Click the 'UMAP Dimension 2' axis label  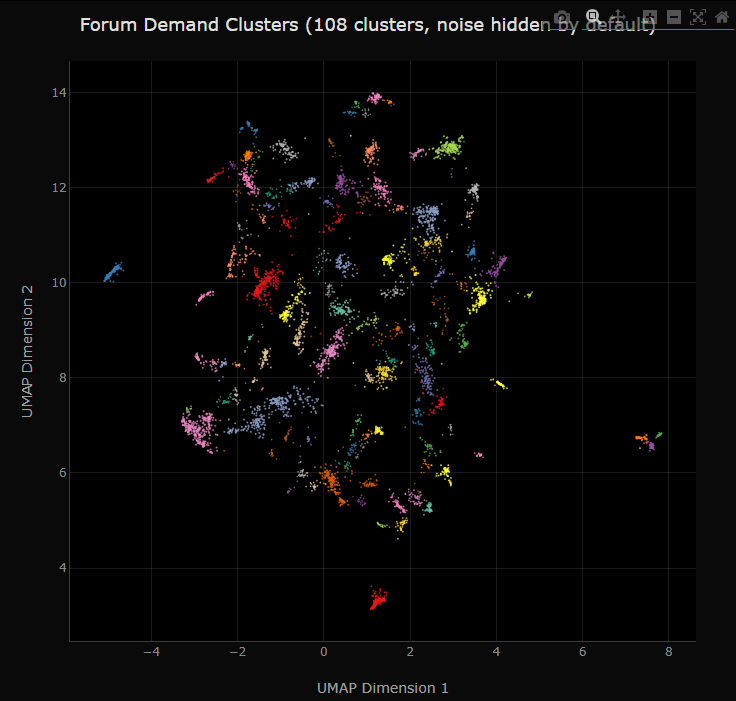coord(27,351)
